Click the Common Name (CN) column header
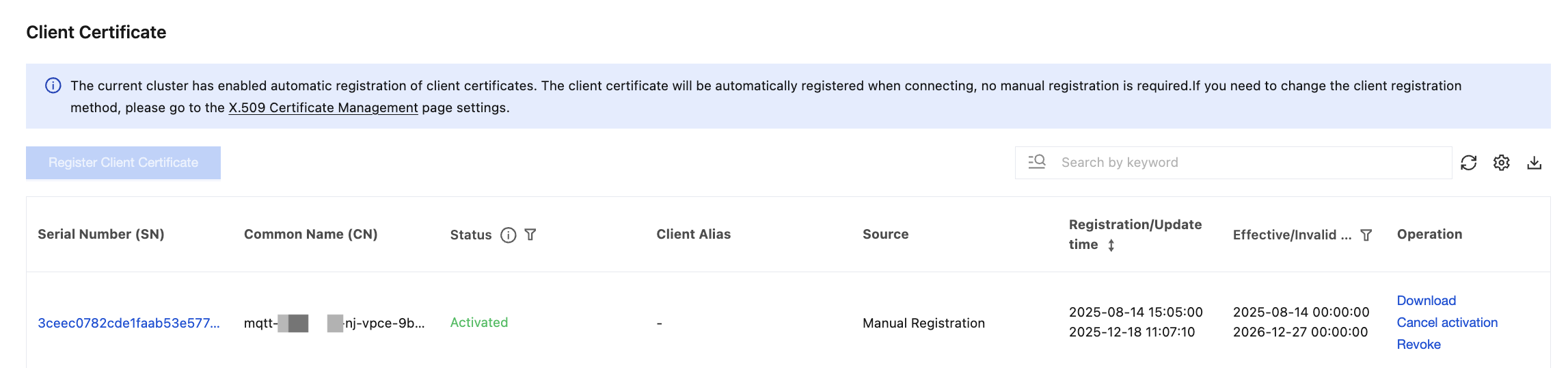Screen dimensions: 1568x368 [310, 234]
